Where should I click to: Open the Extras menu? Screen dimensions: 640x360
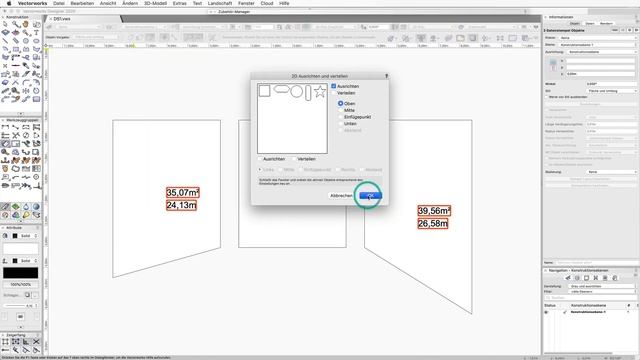coord(180,3)
